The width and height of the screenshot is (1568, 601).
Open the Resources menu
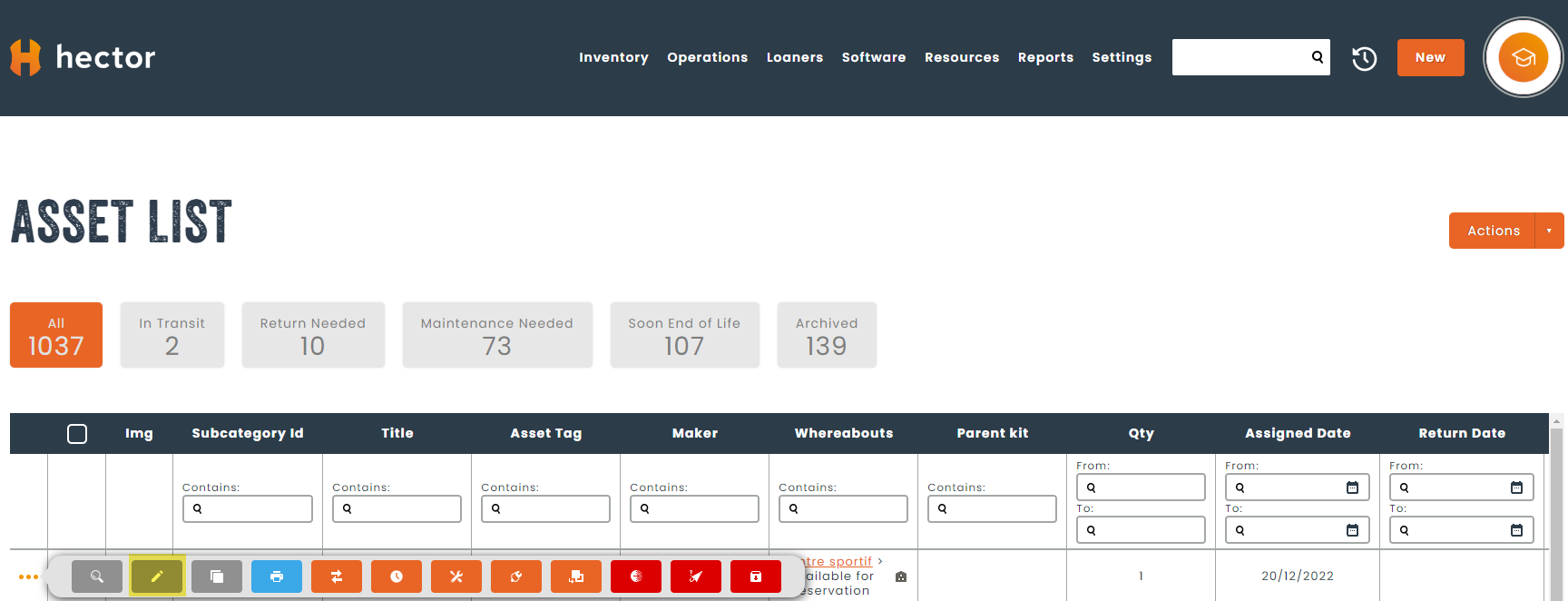[x=962, y=57]
